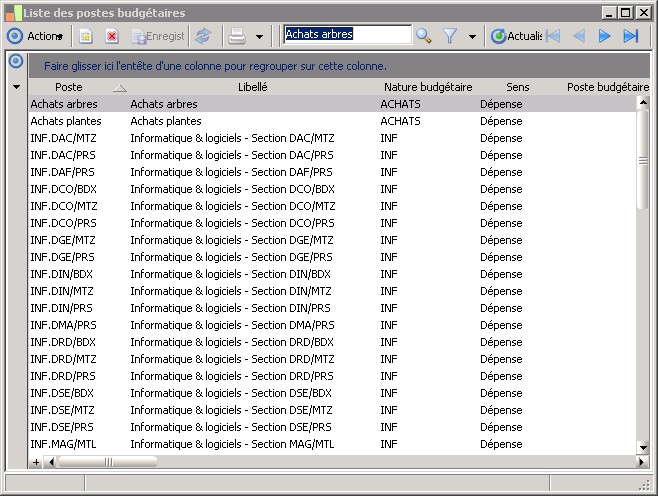The width and height of the screenshot is (658, 496).
Task: Open the Actions menu
Action: click(36, 36)
